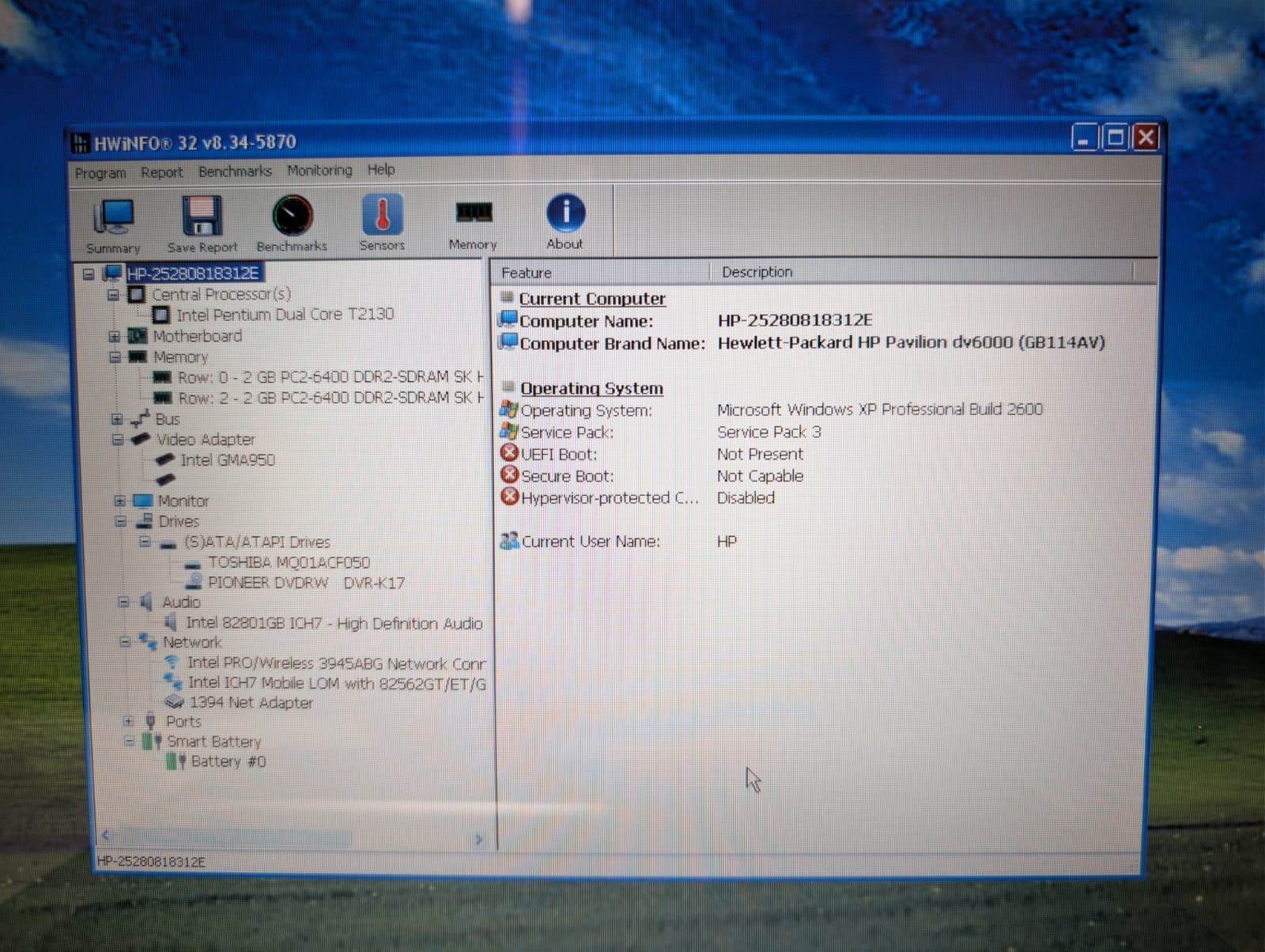Click the Current User Name people icon

pyautogui.click(x=510, y=541)
